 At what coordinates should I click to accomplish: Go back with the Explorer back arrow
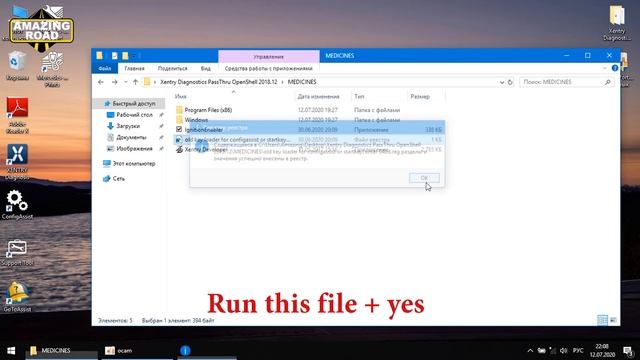click(101, 82)
